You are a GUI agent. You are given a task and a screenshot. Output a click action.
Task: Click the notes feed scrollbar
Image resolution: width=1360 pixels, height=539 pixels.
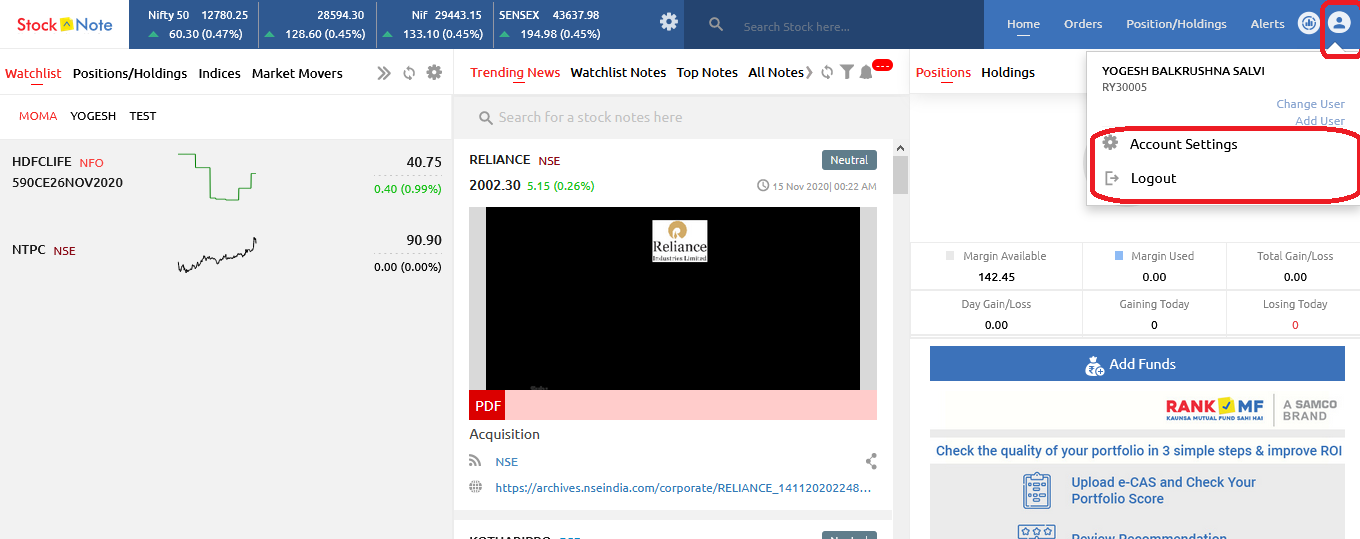[900, 175]
